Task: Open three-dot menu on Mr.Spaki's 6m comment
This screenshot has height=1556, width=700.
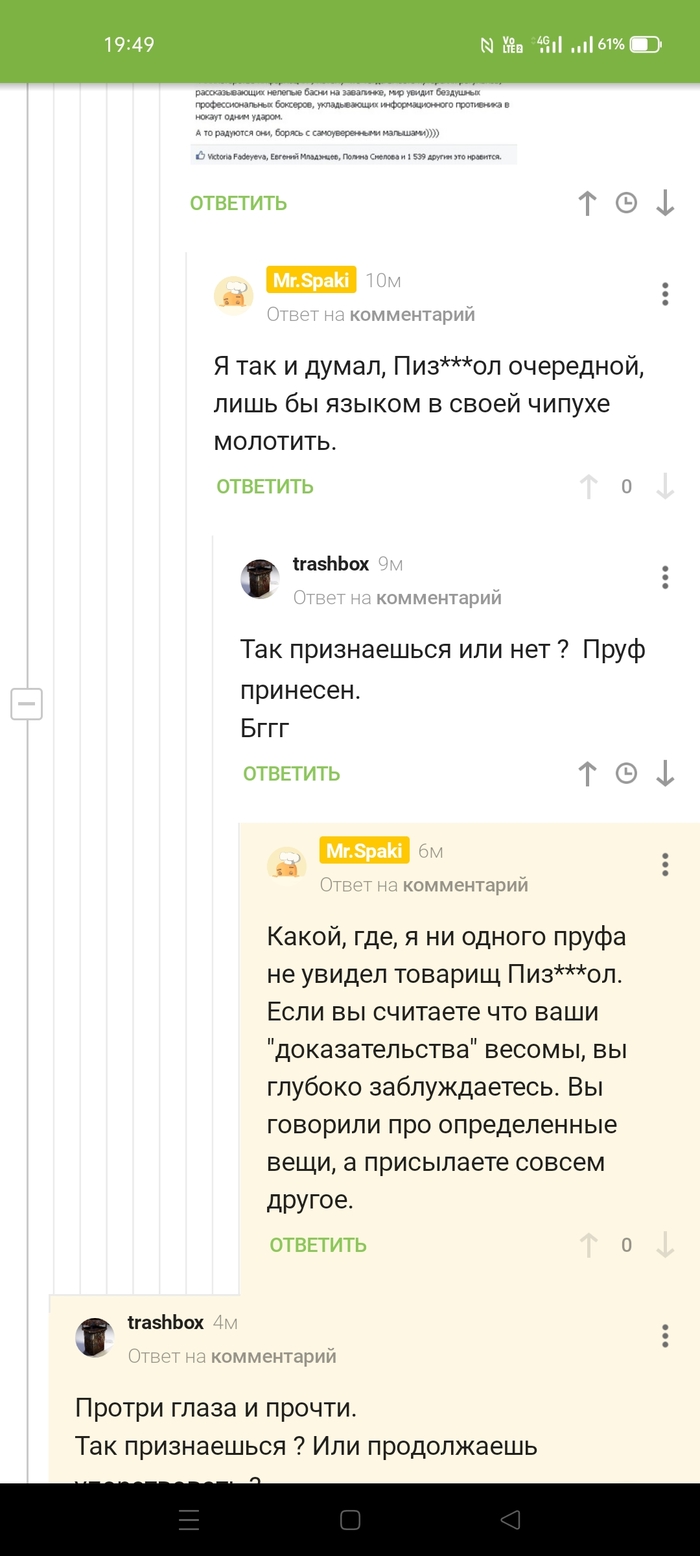Action: tap(665, 864)
